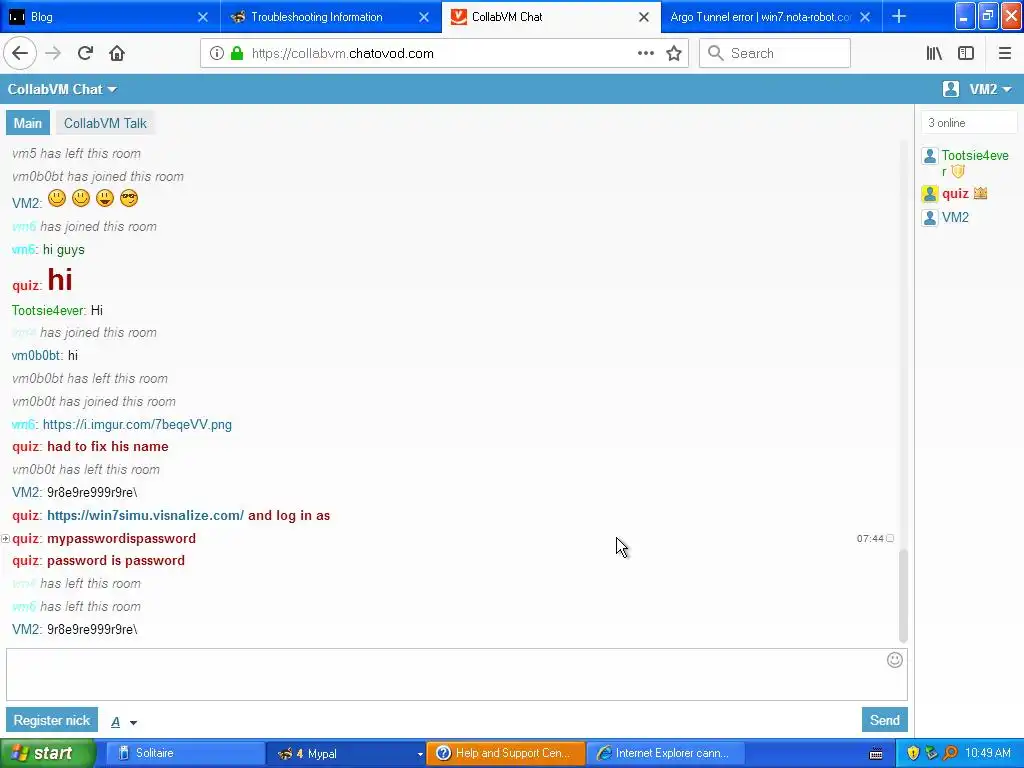The image size is (1024, 768).
Task: Open the emoji picker in message box
Action: [x=895, y=660]
